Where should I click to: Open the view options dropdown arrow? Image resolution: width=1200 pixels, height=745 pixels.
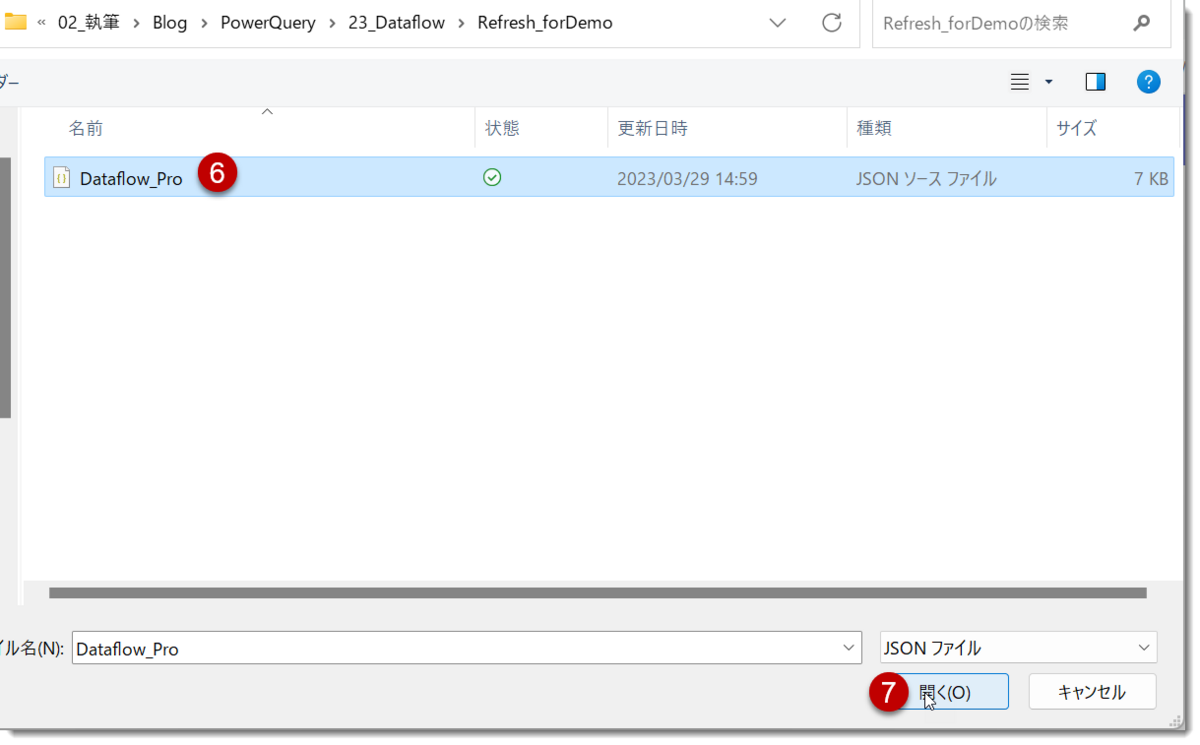click(x=1046, y=81)
